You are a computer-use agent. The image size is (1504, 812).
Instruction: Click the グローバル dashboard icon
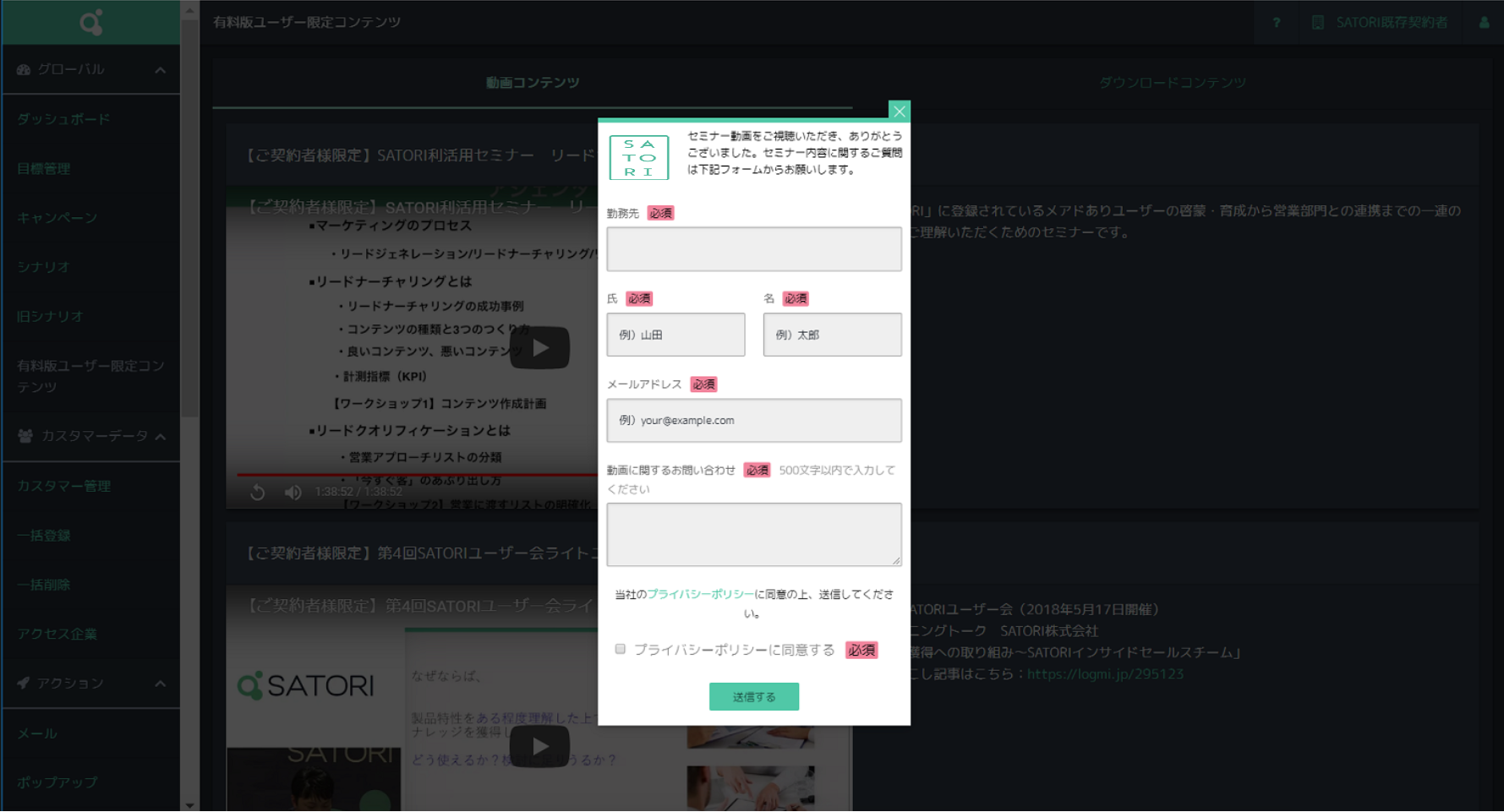24,70
